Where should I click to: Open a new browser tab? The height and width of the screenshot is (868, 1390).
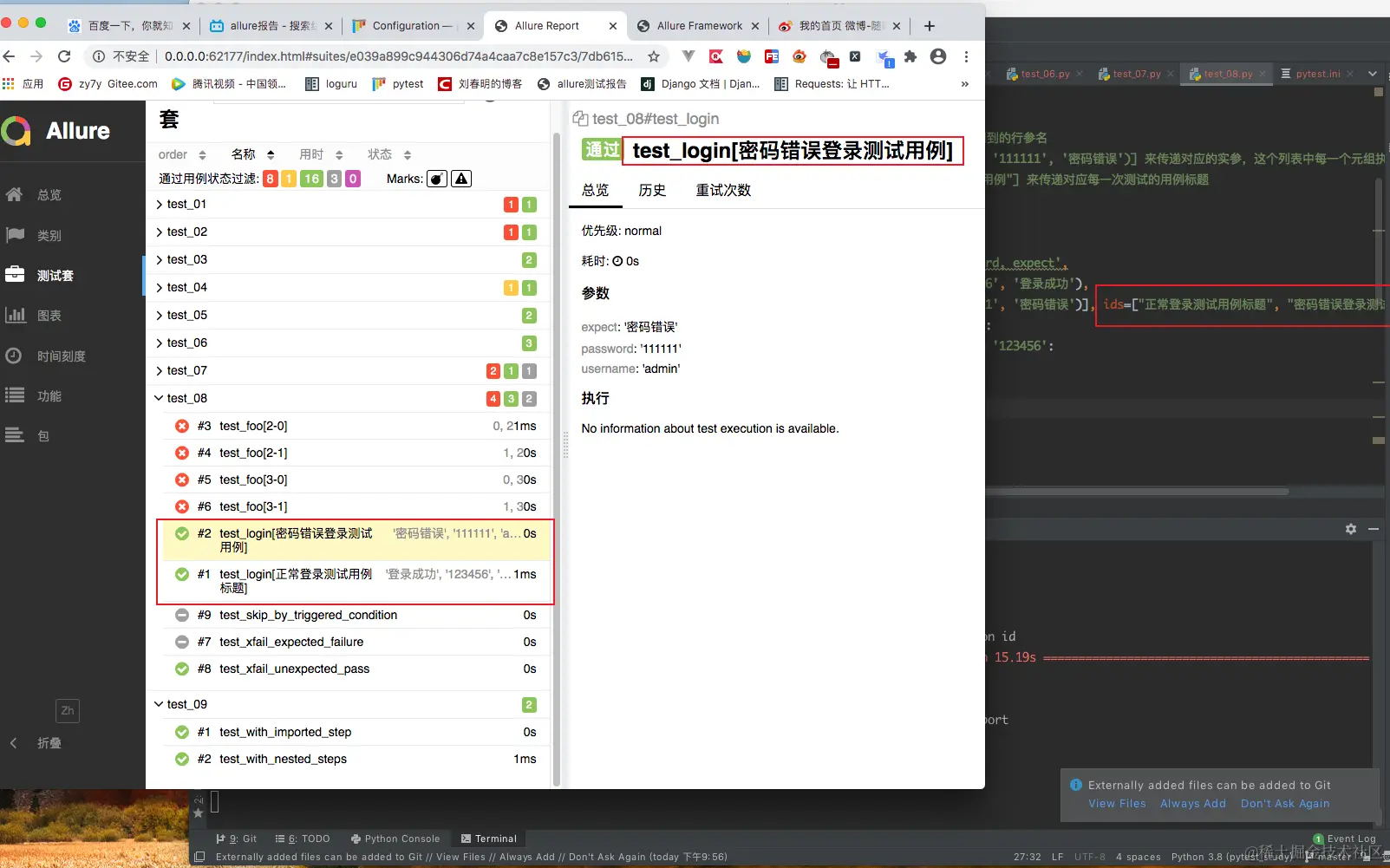coord(930,26)
